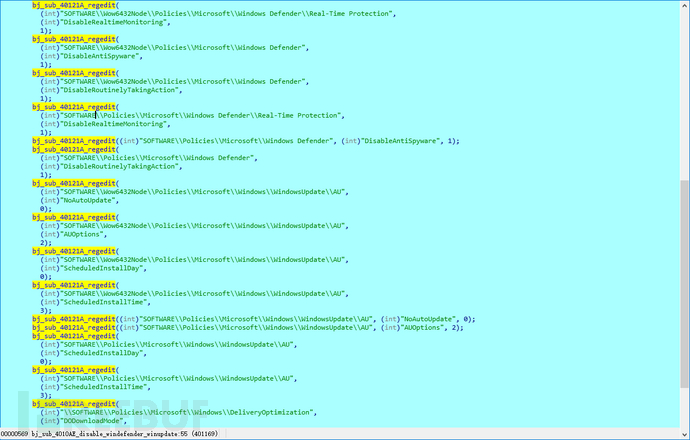
Task: Click status bar offset 00000569
Action: pyautogui.click(x=14, y=434)
